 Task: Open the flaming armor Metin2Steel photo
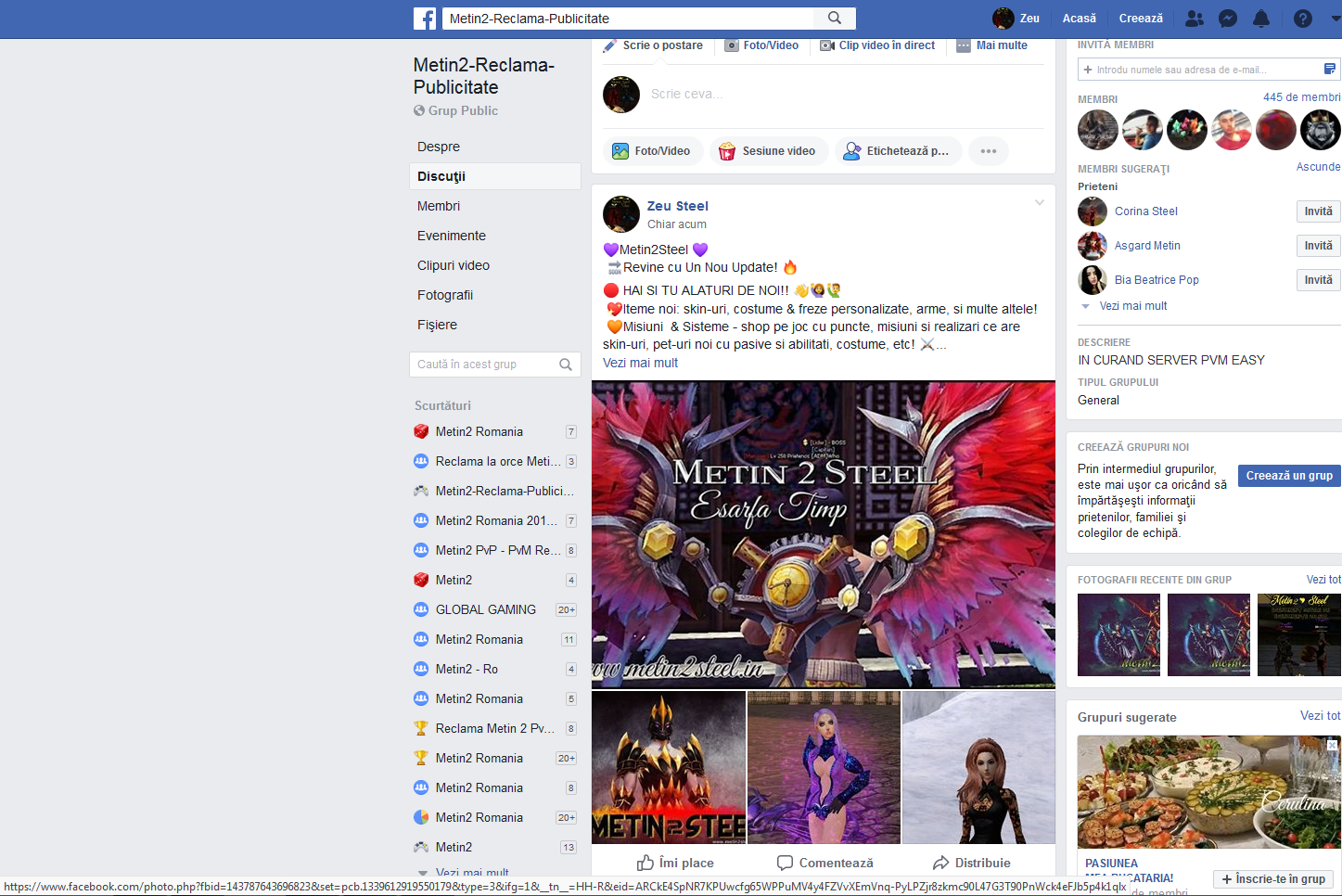coord(669,767)
